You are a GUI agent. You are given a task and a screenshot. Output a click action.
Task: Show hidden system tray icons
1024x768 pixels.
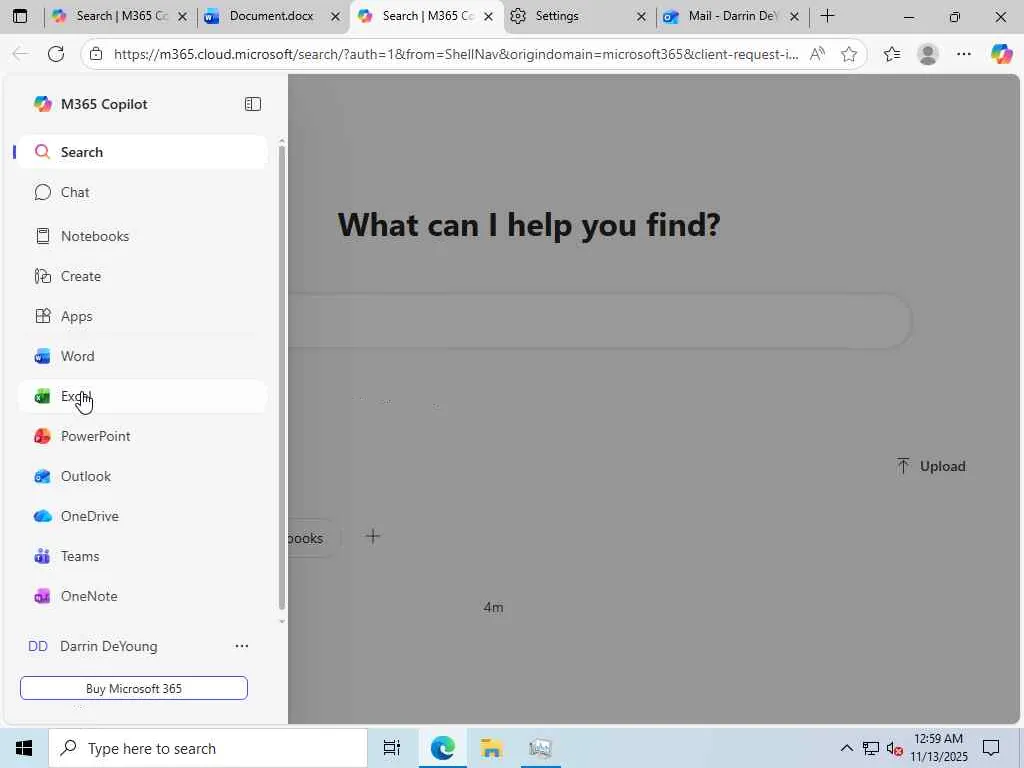pos(846,748)
